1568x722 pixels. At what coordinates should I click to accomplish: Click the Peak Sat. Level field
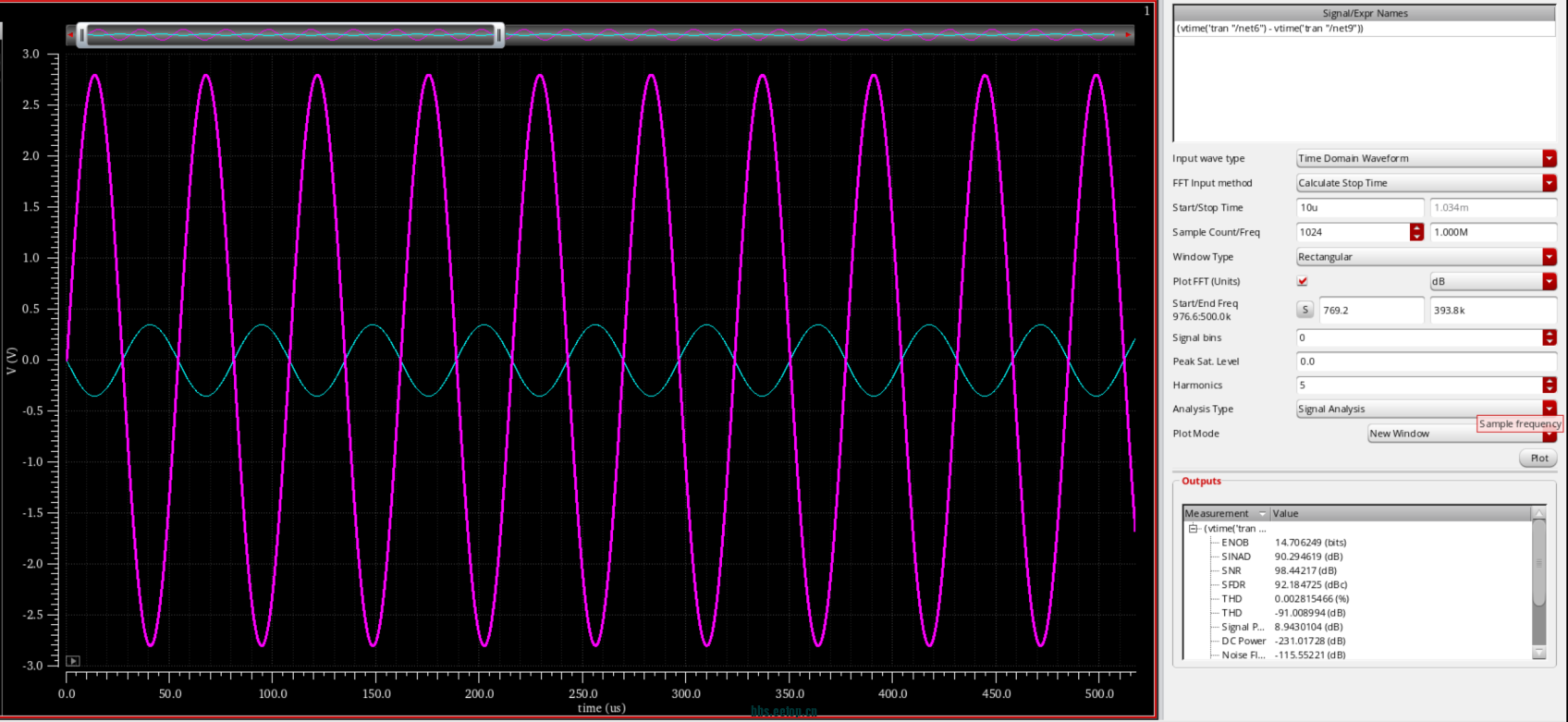point(1426,361)
